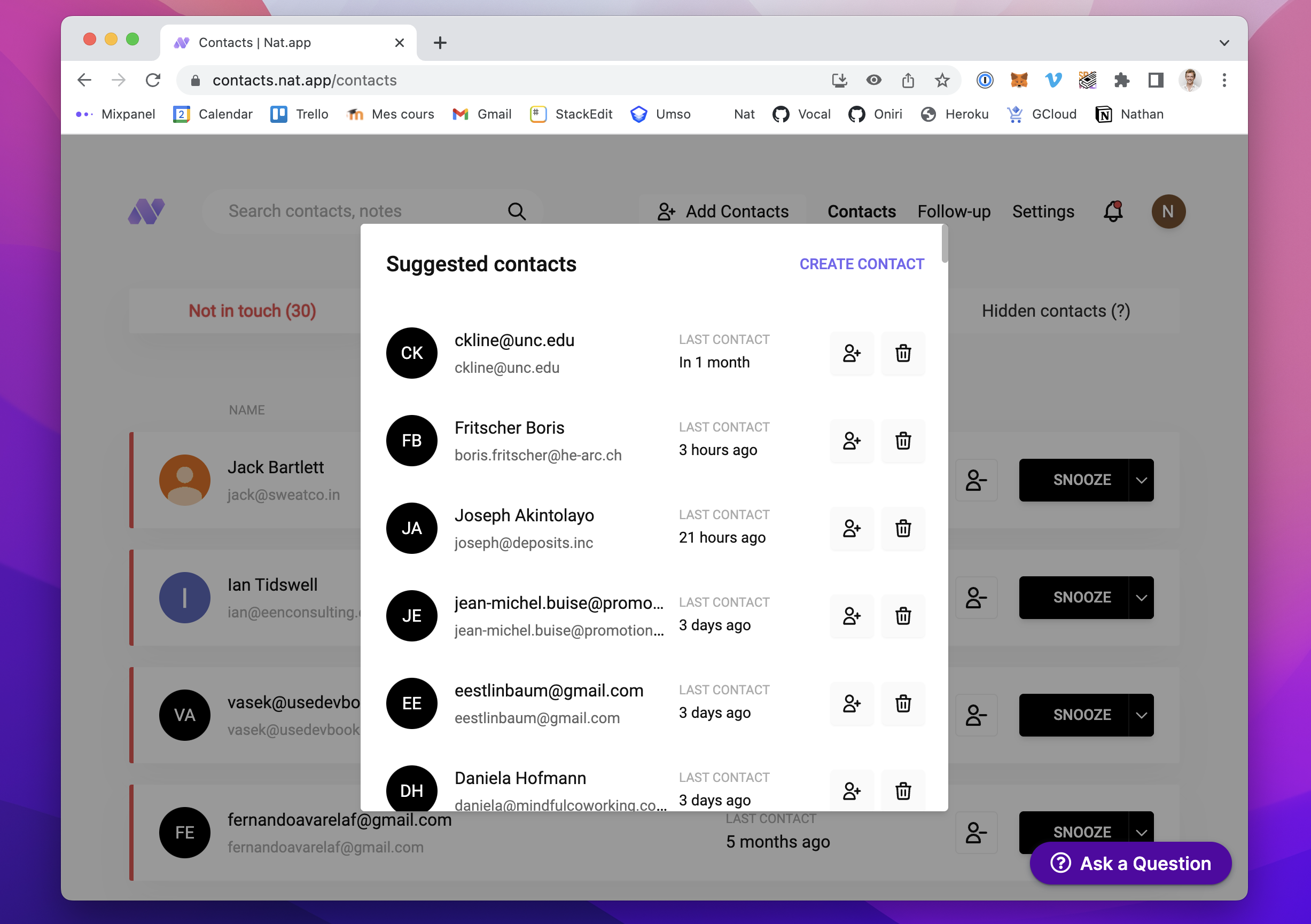Screen dimensions: 1311x924
Task: Click the delete icon for ckline@unc.edu
Action: (x=902, y=352)
